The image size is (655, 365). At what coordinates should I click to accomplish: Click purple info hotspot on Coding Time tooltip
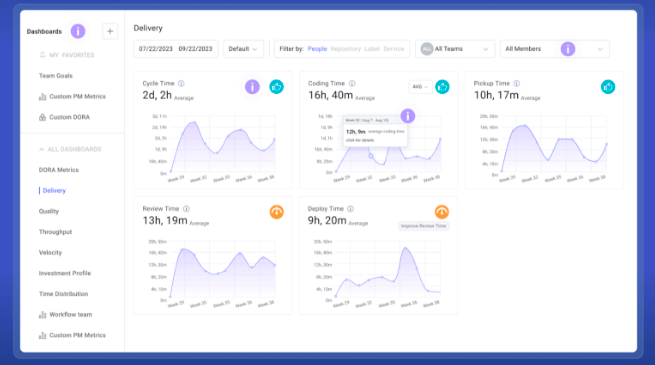coord(408,116)
